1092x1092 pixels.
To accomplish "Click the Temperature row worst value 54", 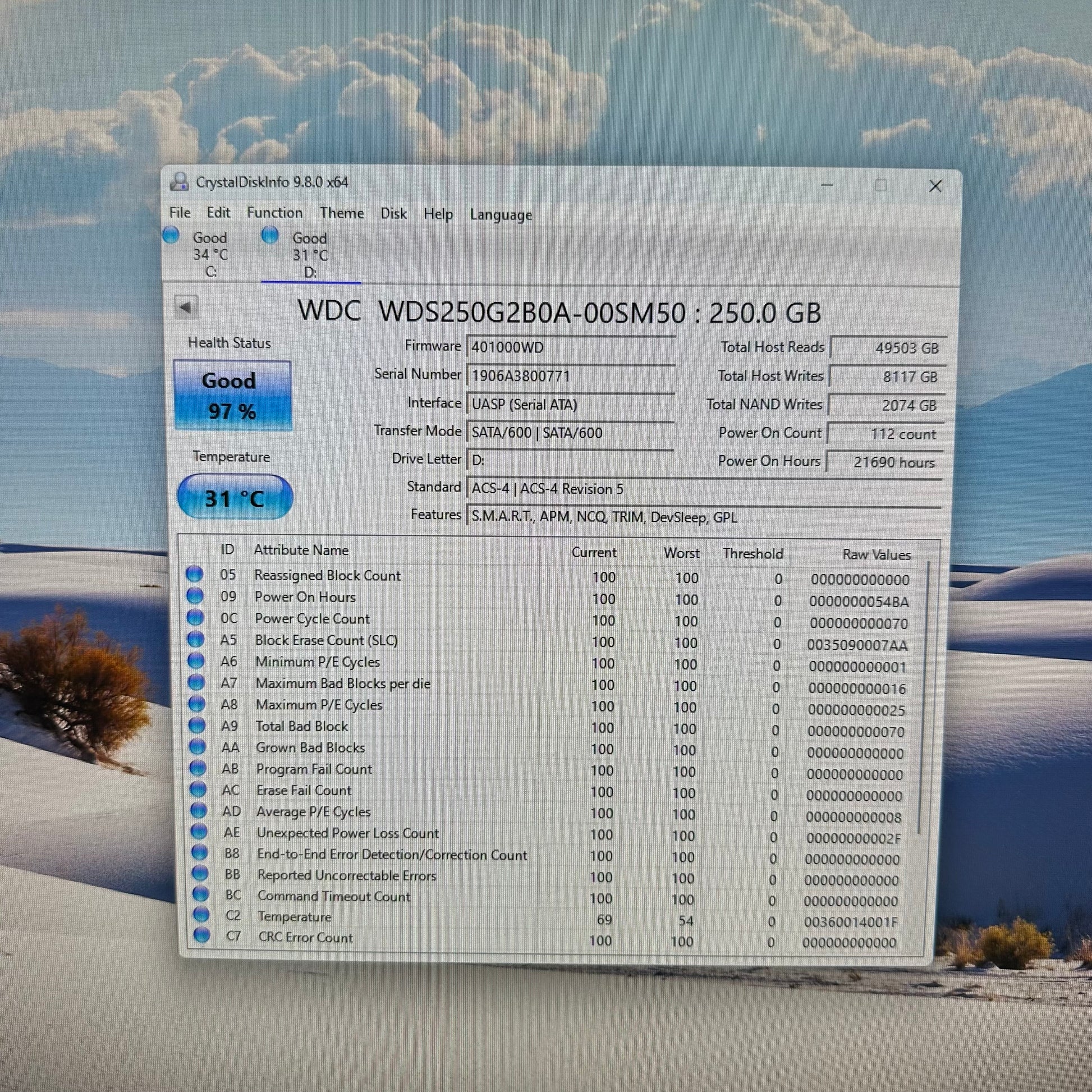I will (x=686, y=921).
